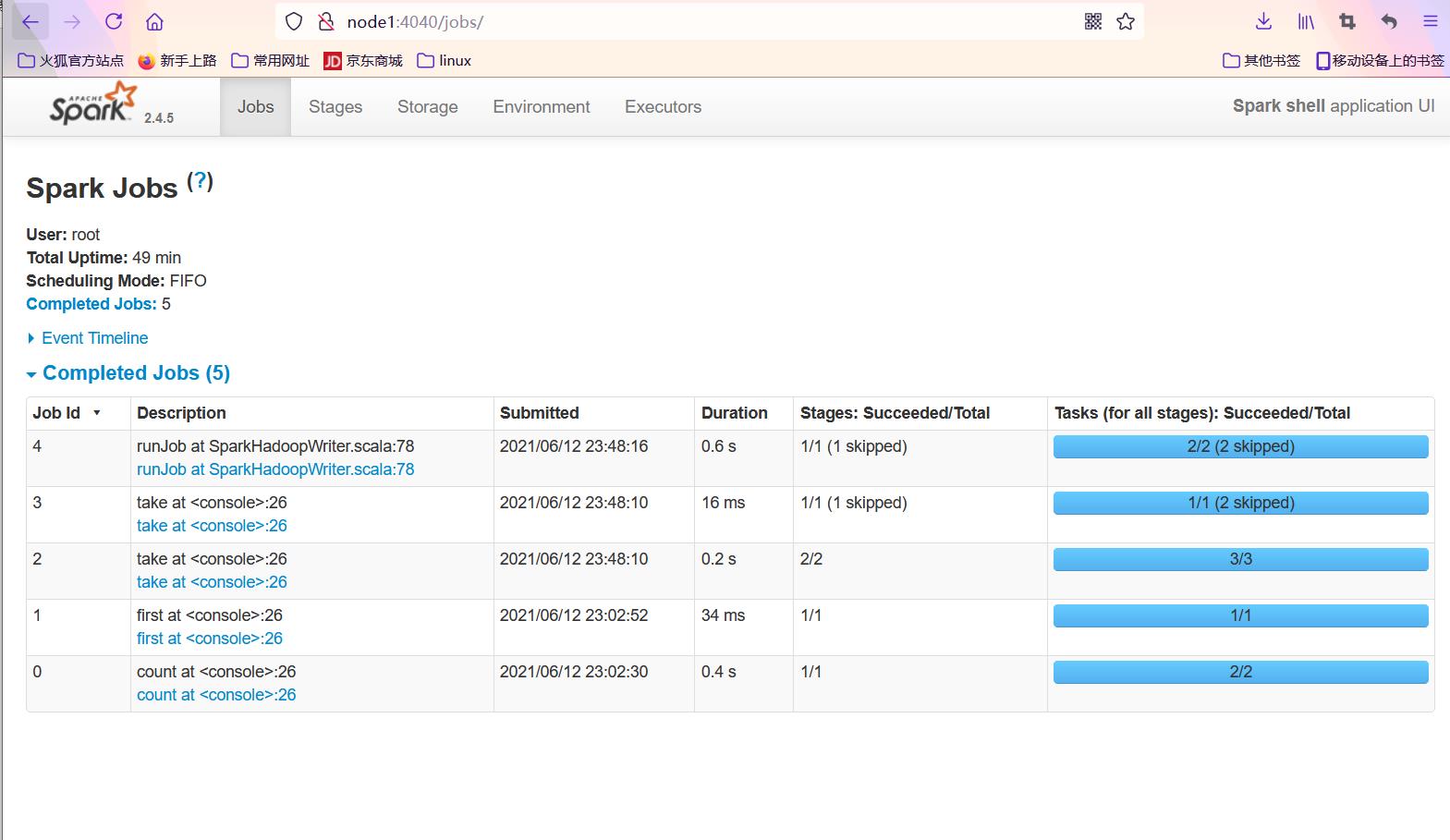Select the Spark shell application UI title

(1334, 106)
